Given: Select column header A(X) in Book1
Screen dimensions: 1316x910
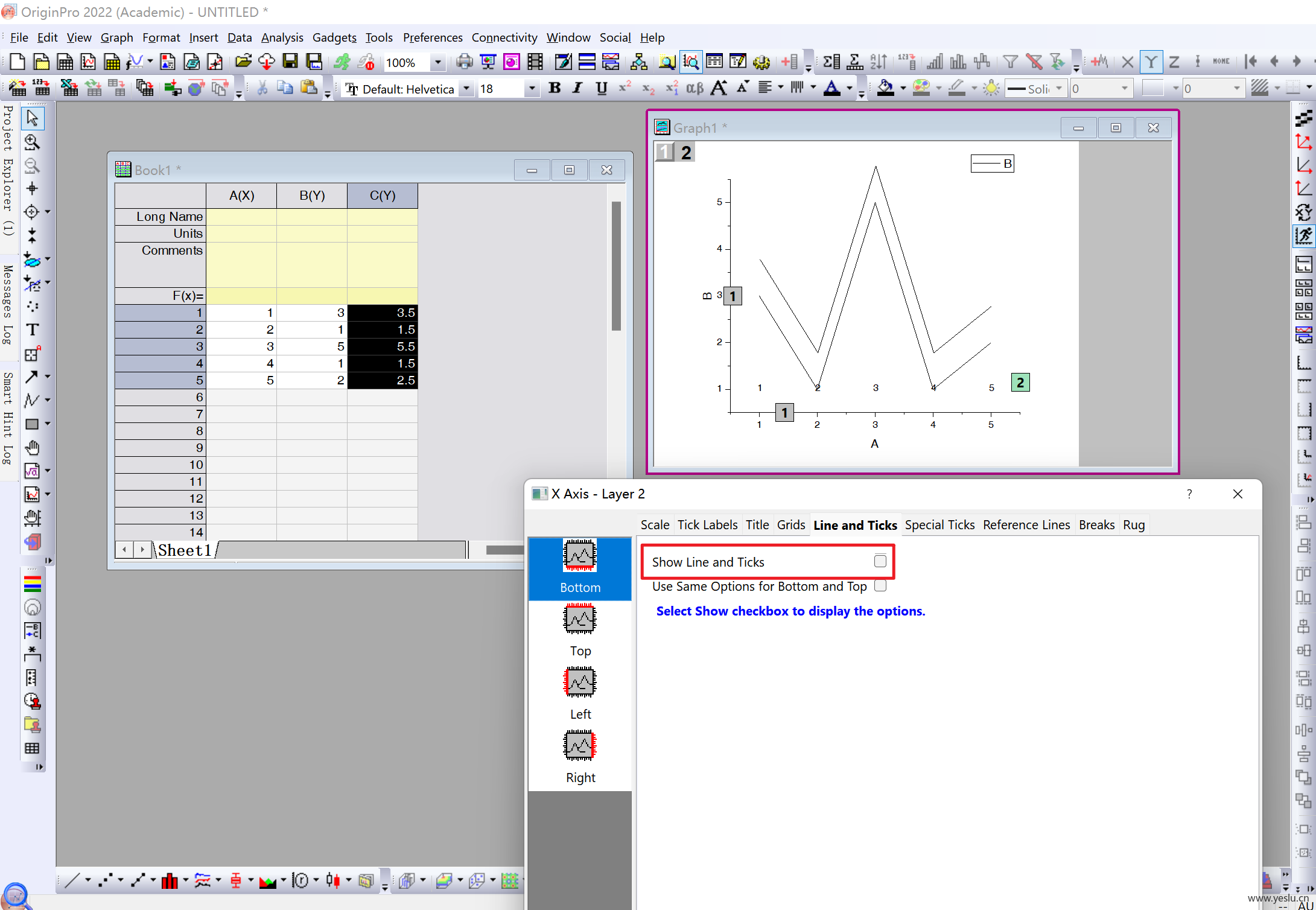Looking at the screenshot, I should (x=241, y=196).
